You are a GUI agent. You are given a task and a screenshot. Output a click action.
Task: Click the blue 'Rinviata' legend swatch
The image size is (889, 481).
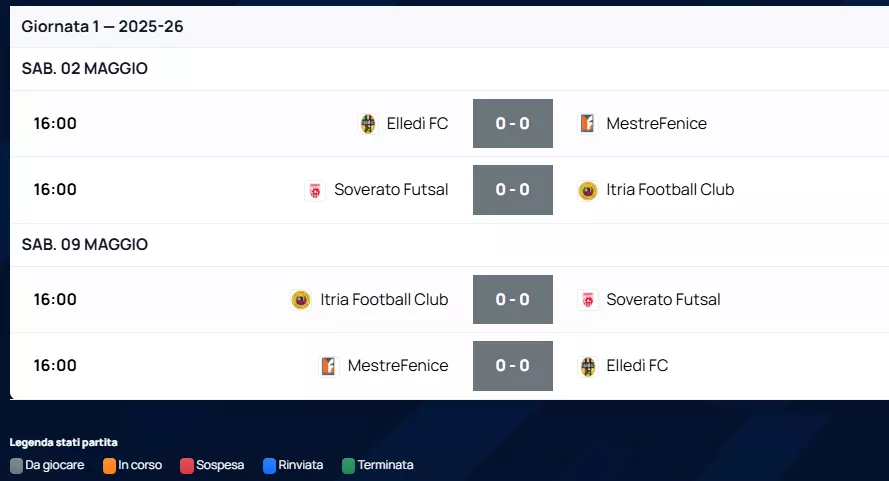[x=269, y=465]
